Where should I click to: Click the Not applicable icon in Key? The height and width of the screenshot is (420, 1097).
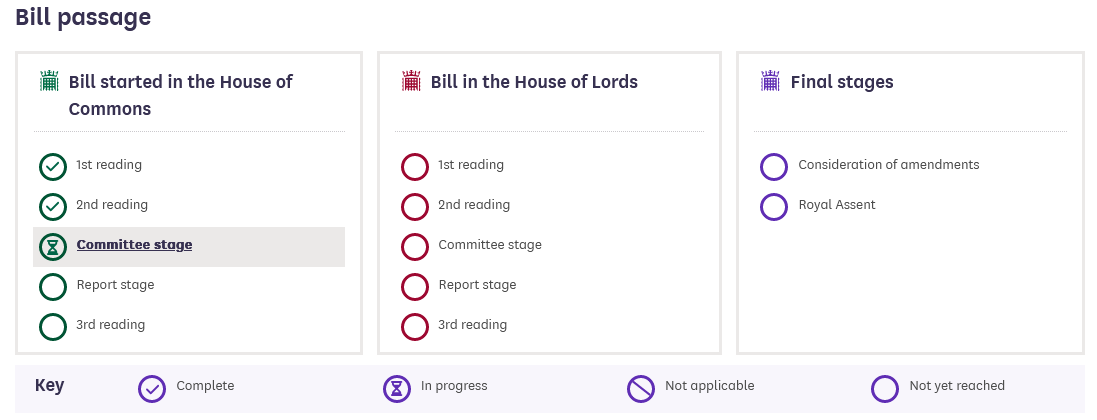coord(641,388)
